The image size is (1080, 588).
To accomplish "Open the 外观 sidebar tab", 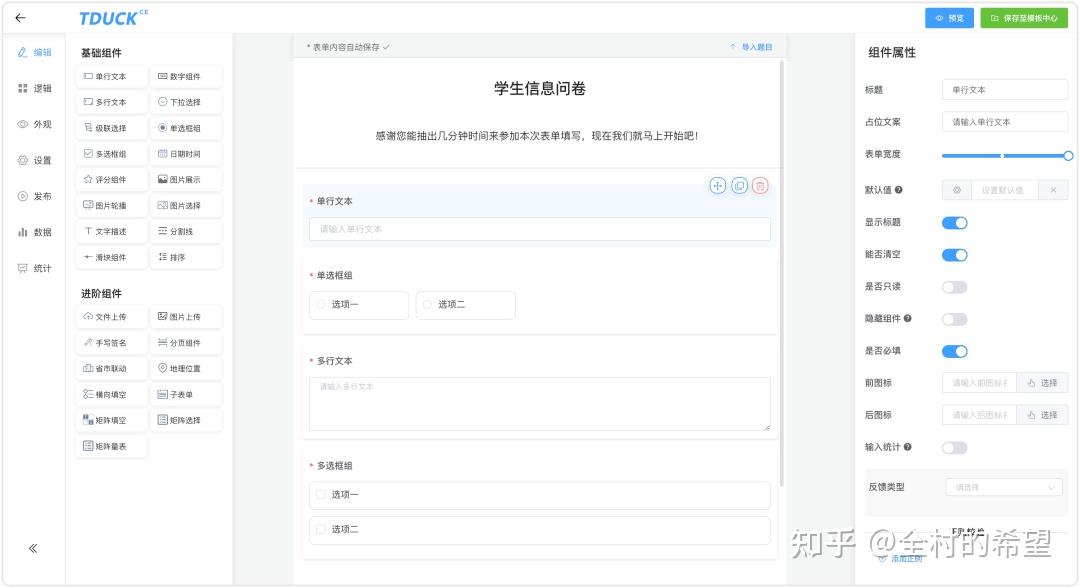I will tap(34, 124).
